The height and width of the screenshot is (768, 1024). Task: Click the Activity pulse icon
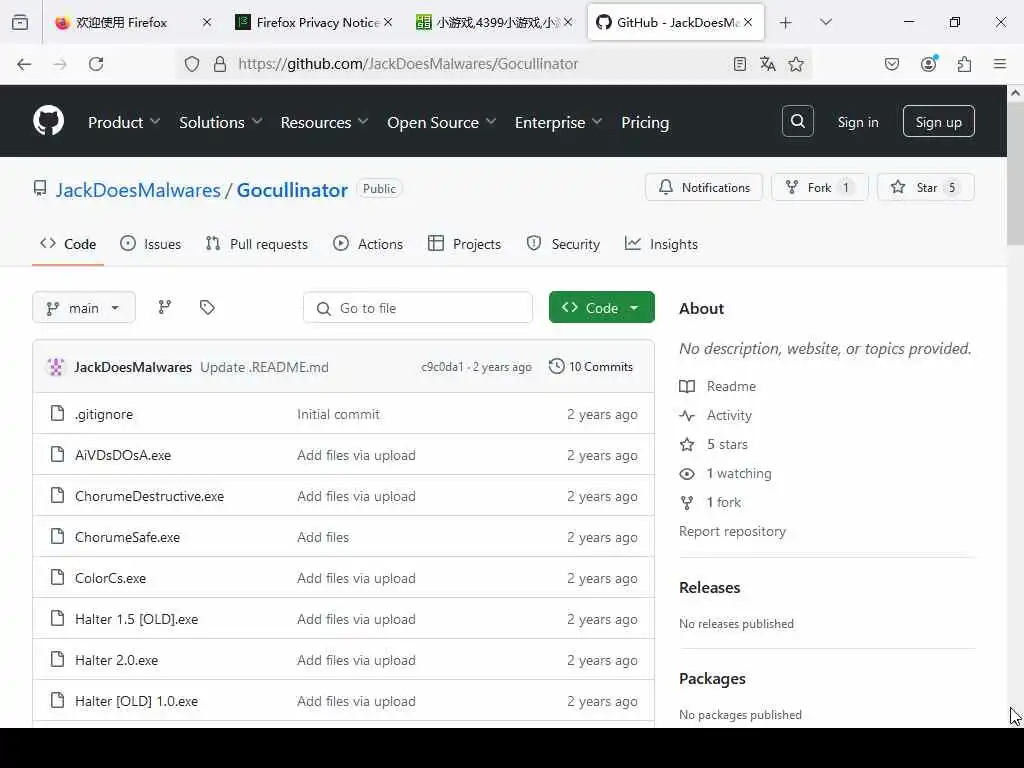[687, 415]
